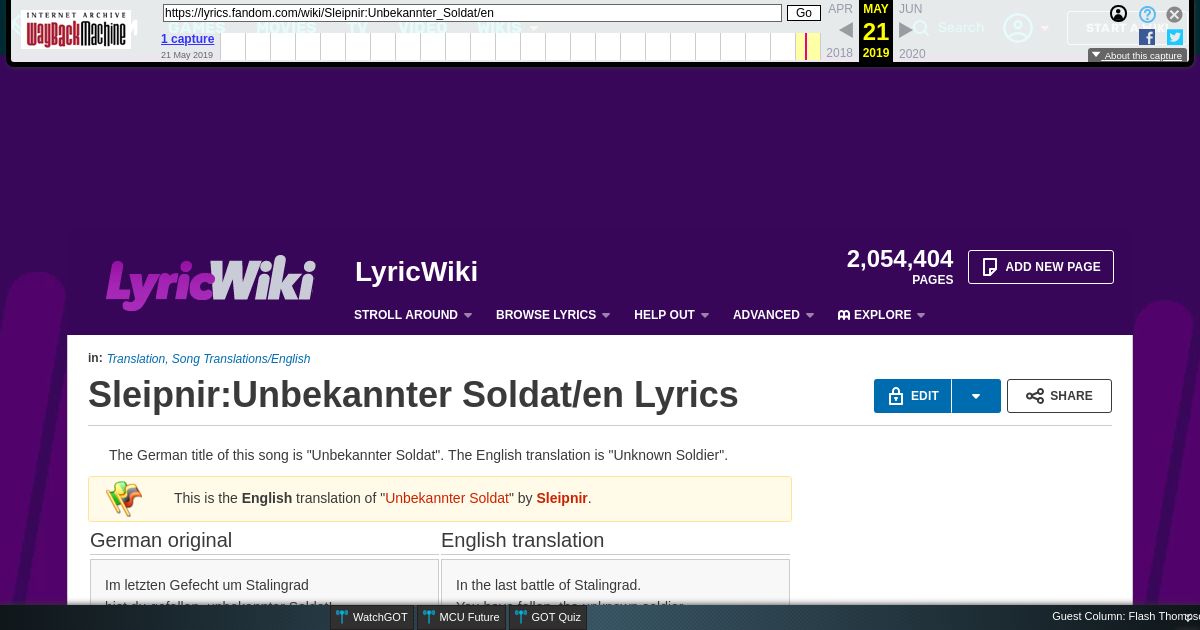Select year 2018 in Wayback timeline
Screen dimensions: 1200x630
point(840,53)
